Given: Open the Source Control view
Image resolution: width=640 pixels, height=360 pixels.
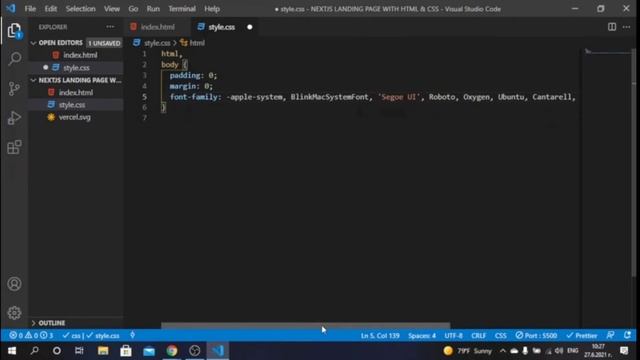Looking at the screenshot, I should click(x=14, y=88).
